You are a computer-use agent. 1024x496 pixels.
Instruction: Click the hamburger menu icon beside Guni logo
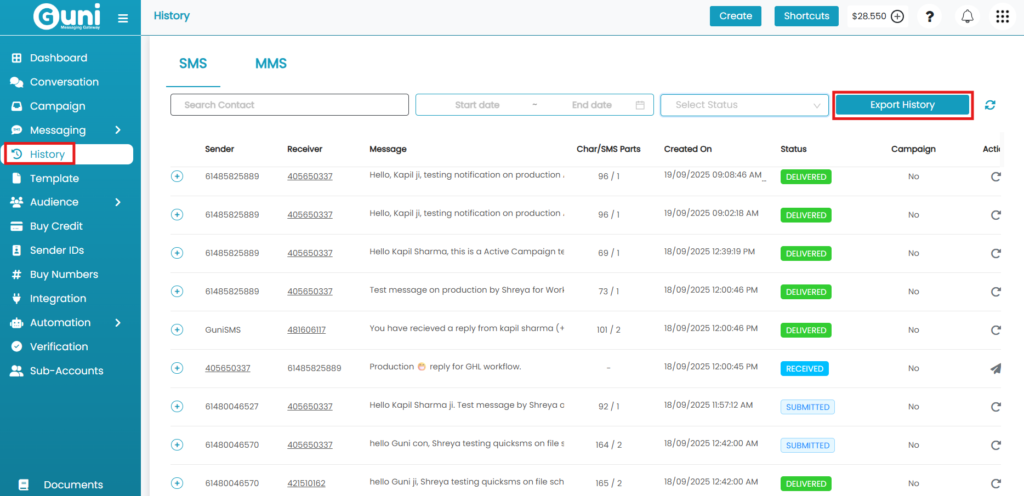coord(123,18)
